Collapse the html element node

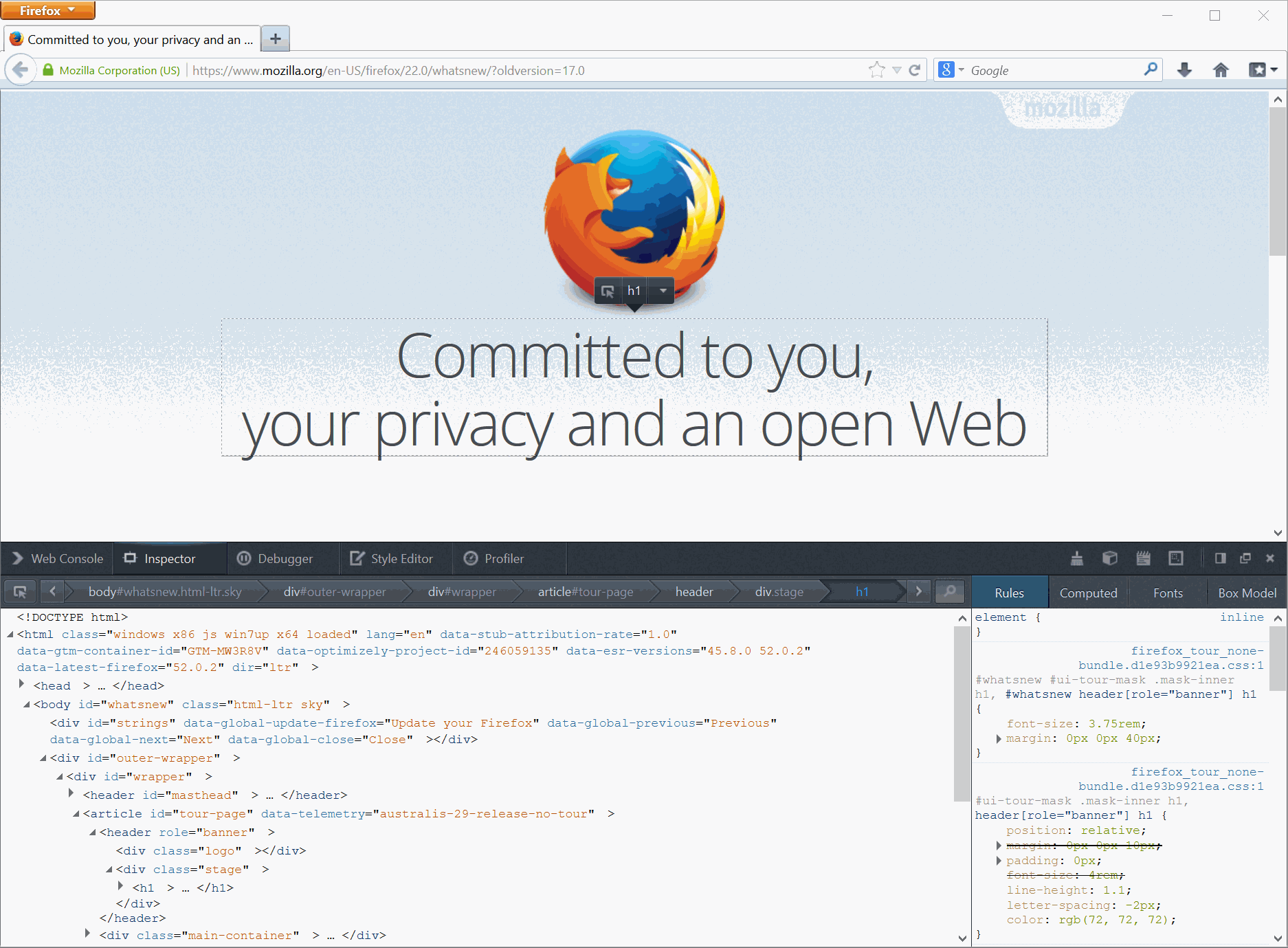[10, 634]
